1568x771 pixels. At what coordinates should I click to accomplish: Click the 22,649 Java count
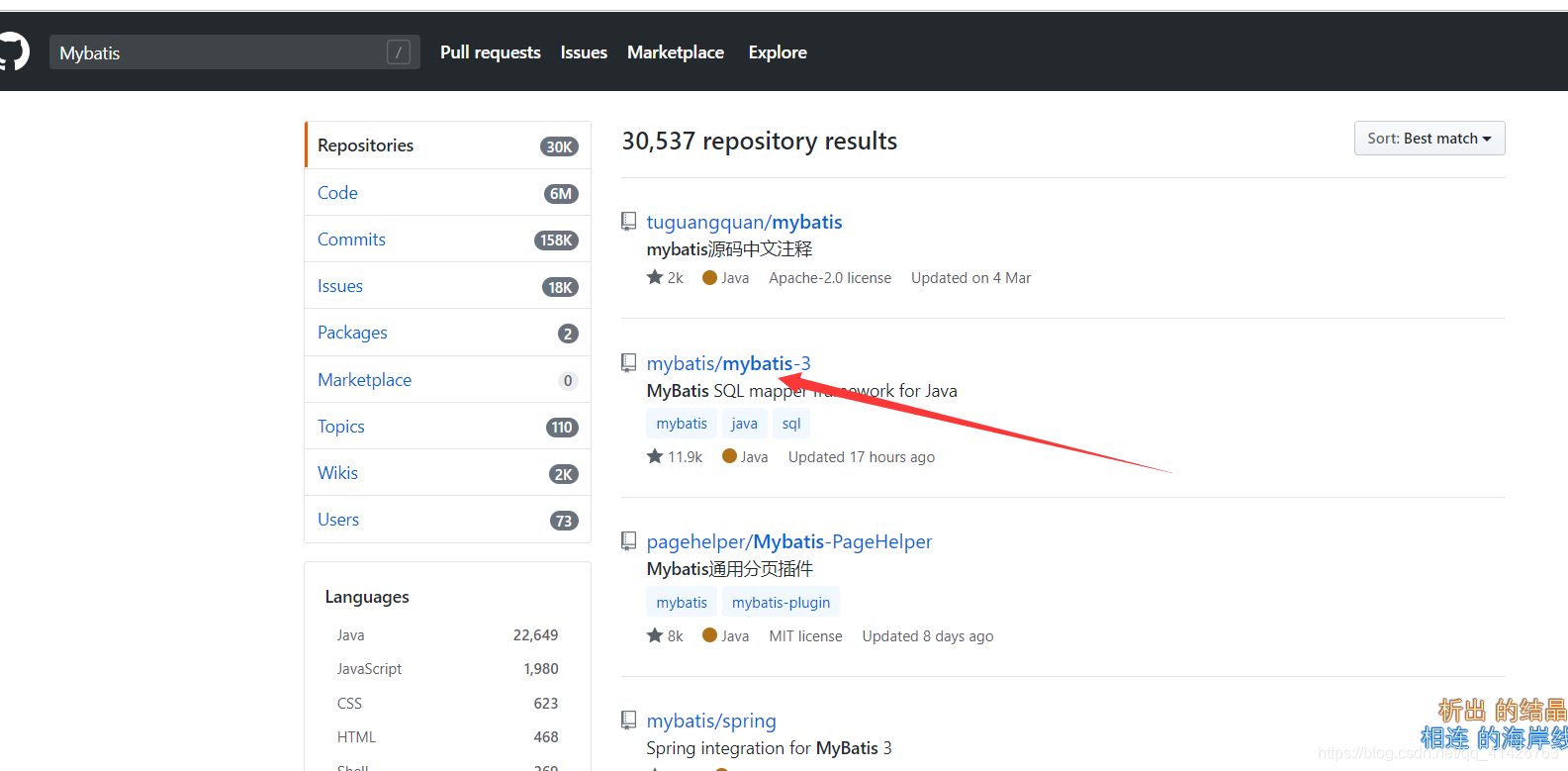tap(535, 635)
